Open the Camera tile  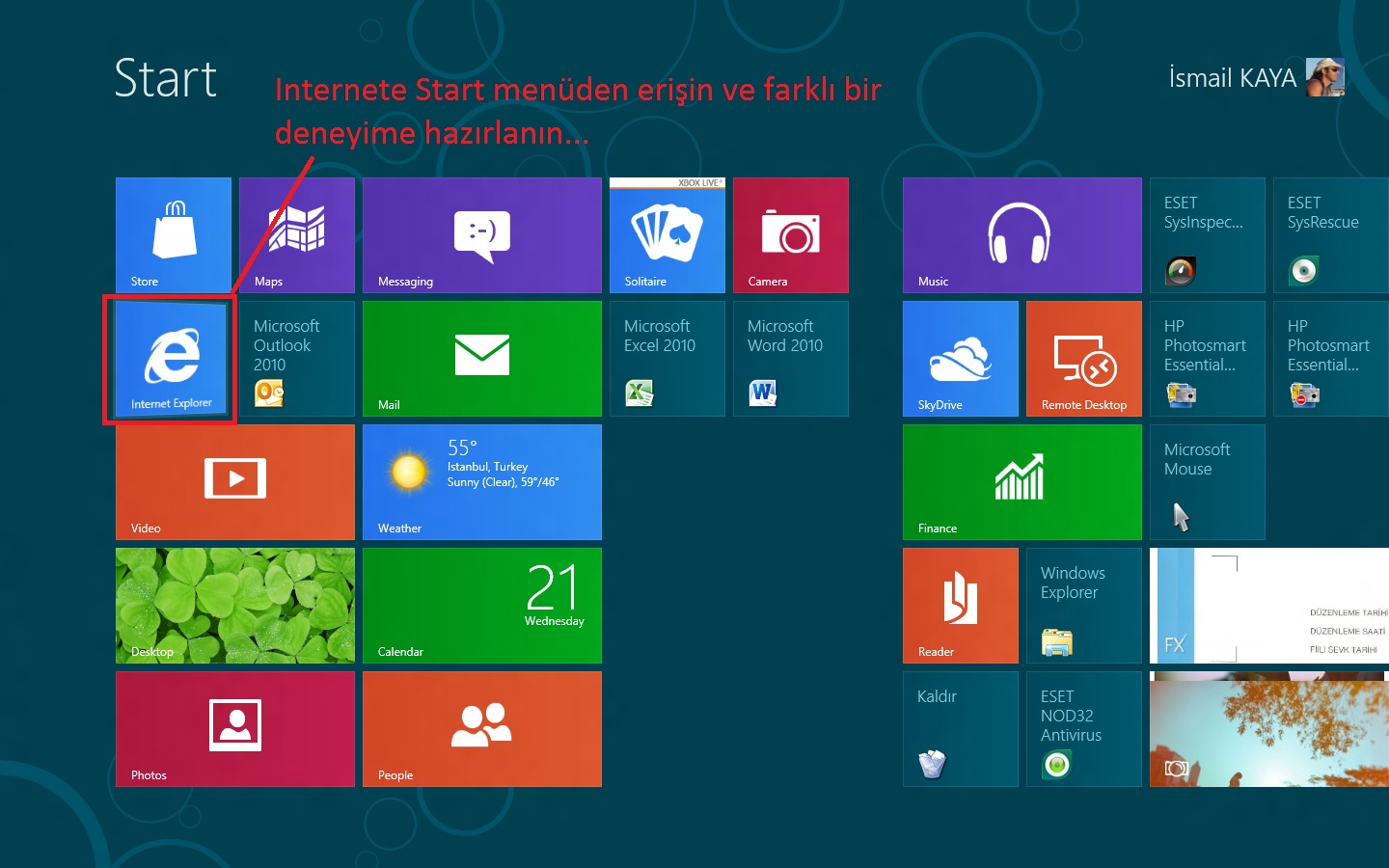tap(791, 235)
